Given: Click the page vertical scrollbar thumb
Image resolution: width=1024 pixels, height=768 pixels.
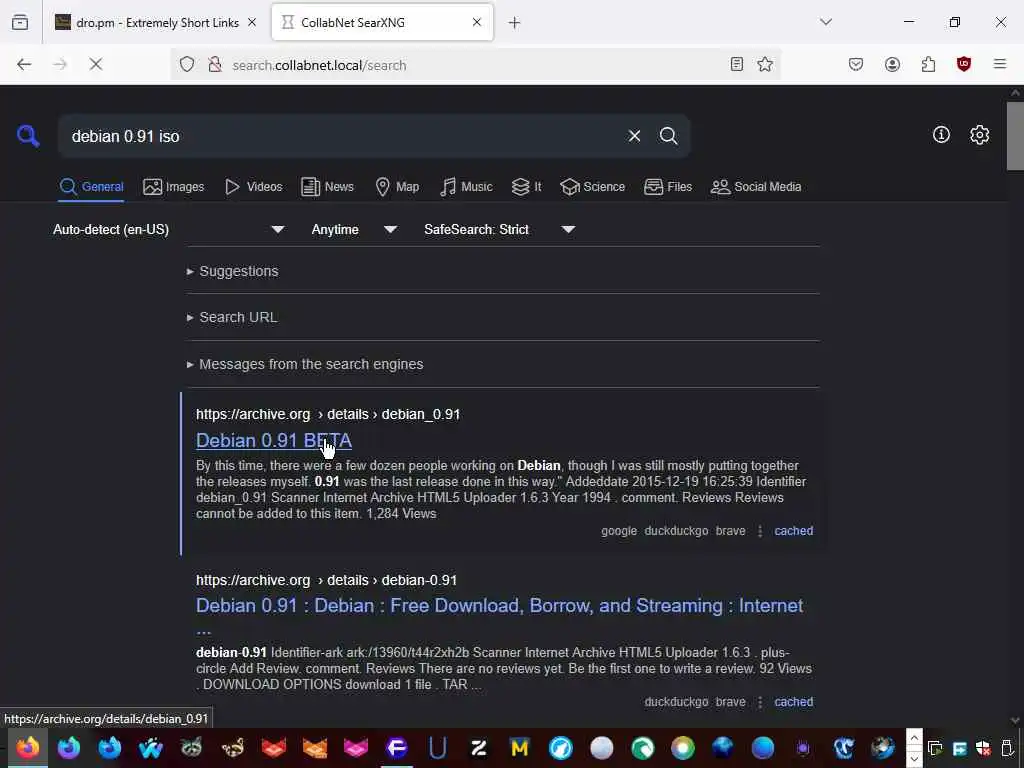Looking at the screenshot, I should (x=1015, y=136).
